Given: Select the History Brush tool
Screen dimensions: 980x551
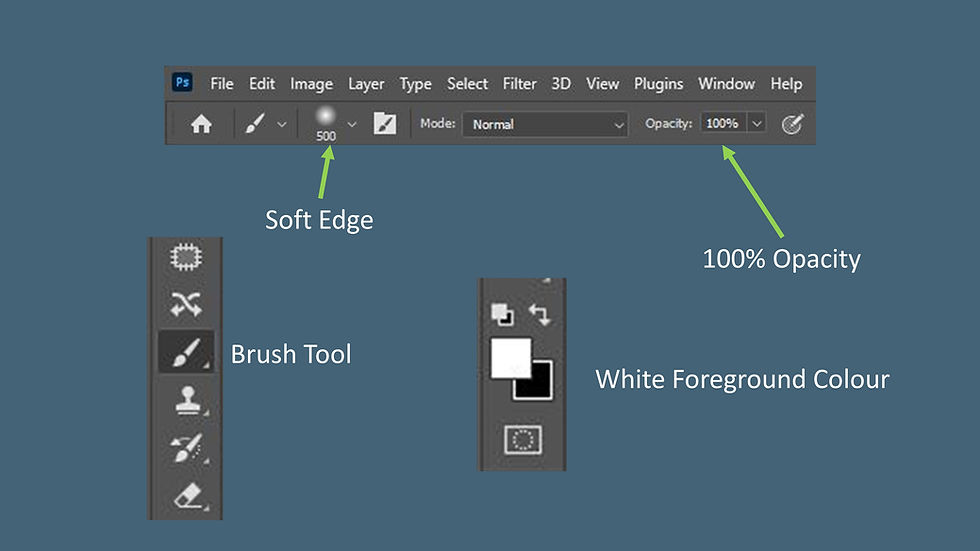Looking at the screenshot, I should click(187, 448).
